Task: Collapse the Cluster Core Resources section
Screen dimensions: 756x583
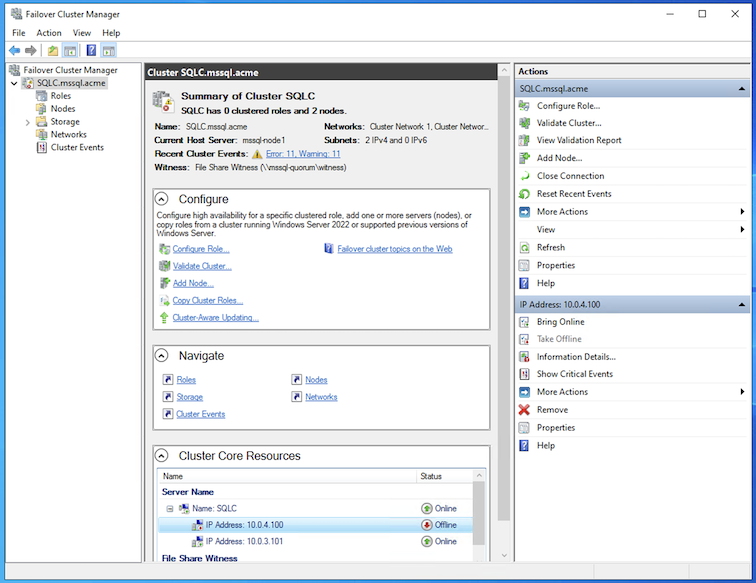Action: click(x=162, y=456)
